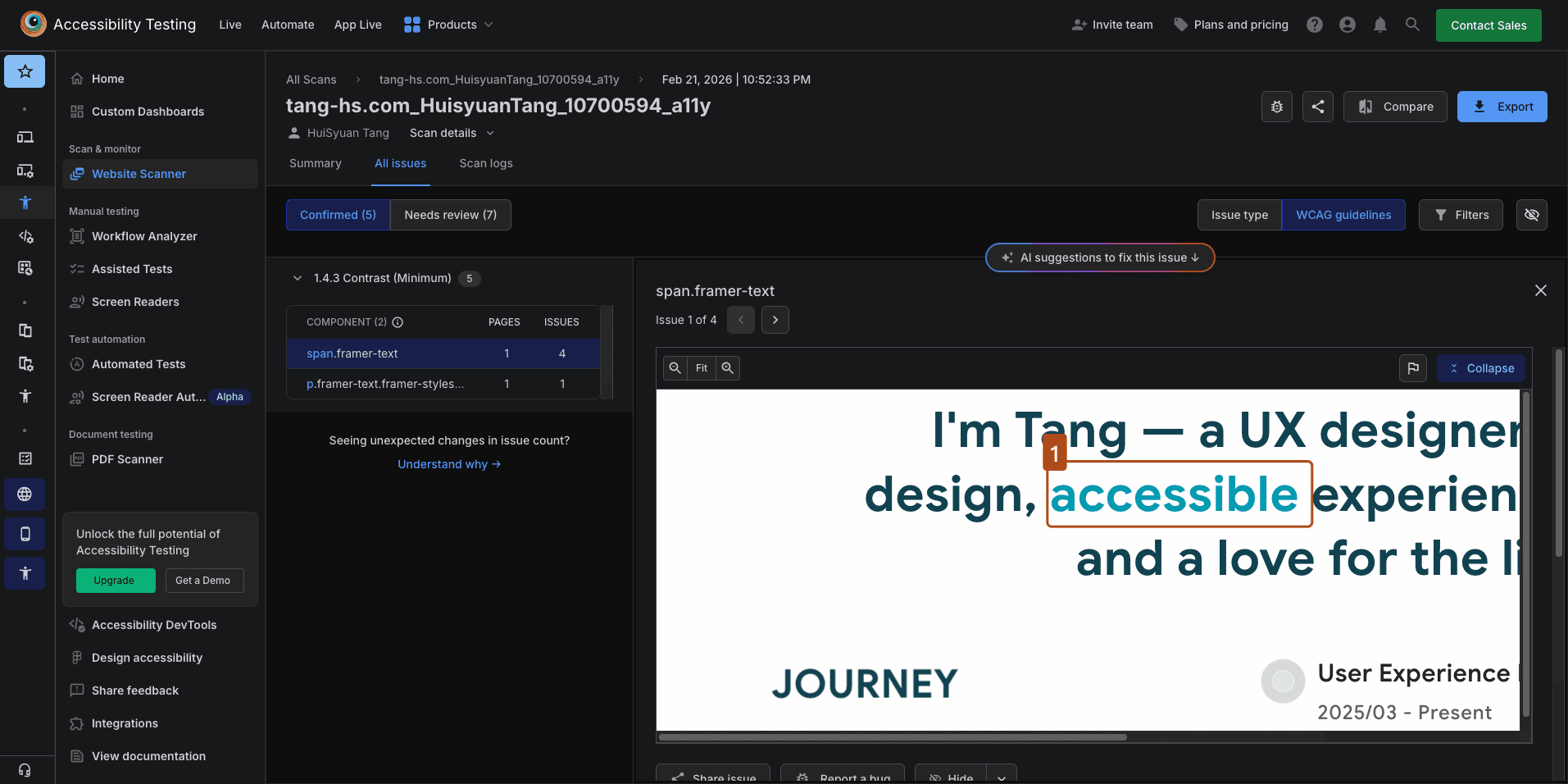Image resolution: width=1568 pixels, height=784 pixels.
Task: Click the flag icon above the screenshot
Action: [1413, 368]
